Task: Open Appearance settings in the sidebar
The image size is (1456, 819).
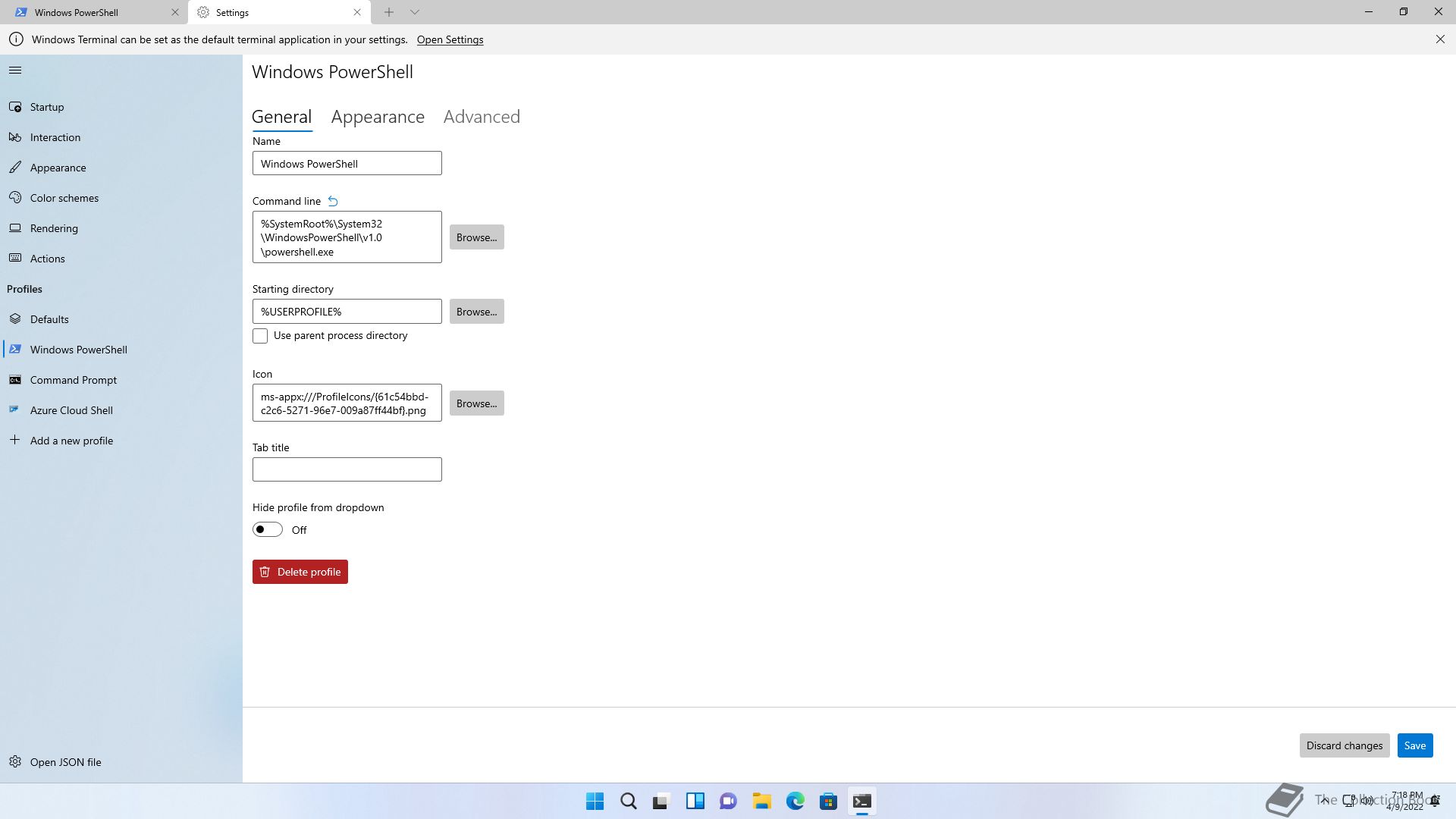Action: tap(121, 168)
